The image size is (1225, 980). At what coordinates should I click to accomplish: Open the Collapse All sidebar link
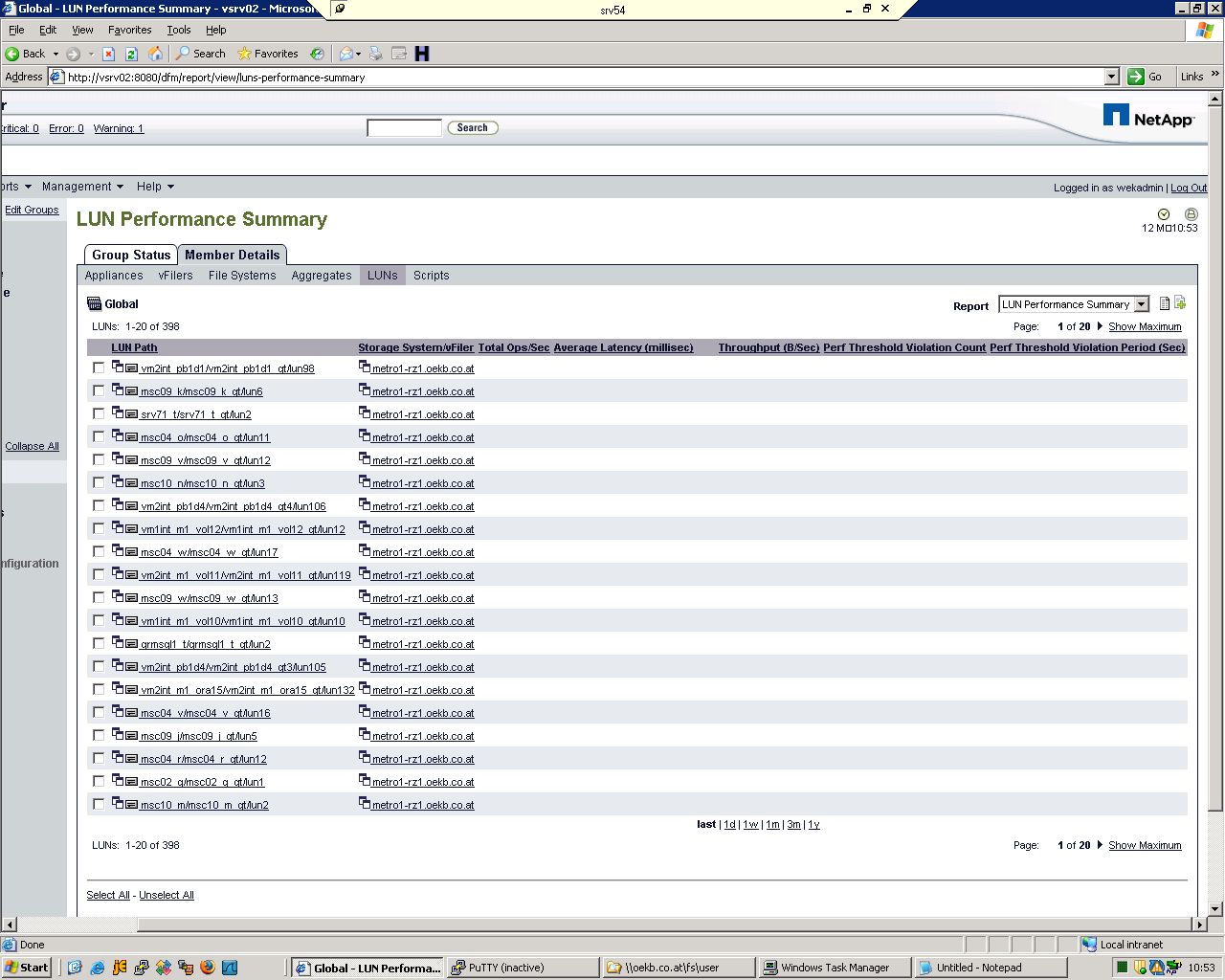pyautogui.click(x=32, y=446)
